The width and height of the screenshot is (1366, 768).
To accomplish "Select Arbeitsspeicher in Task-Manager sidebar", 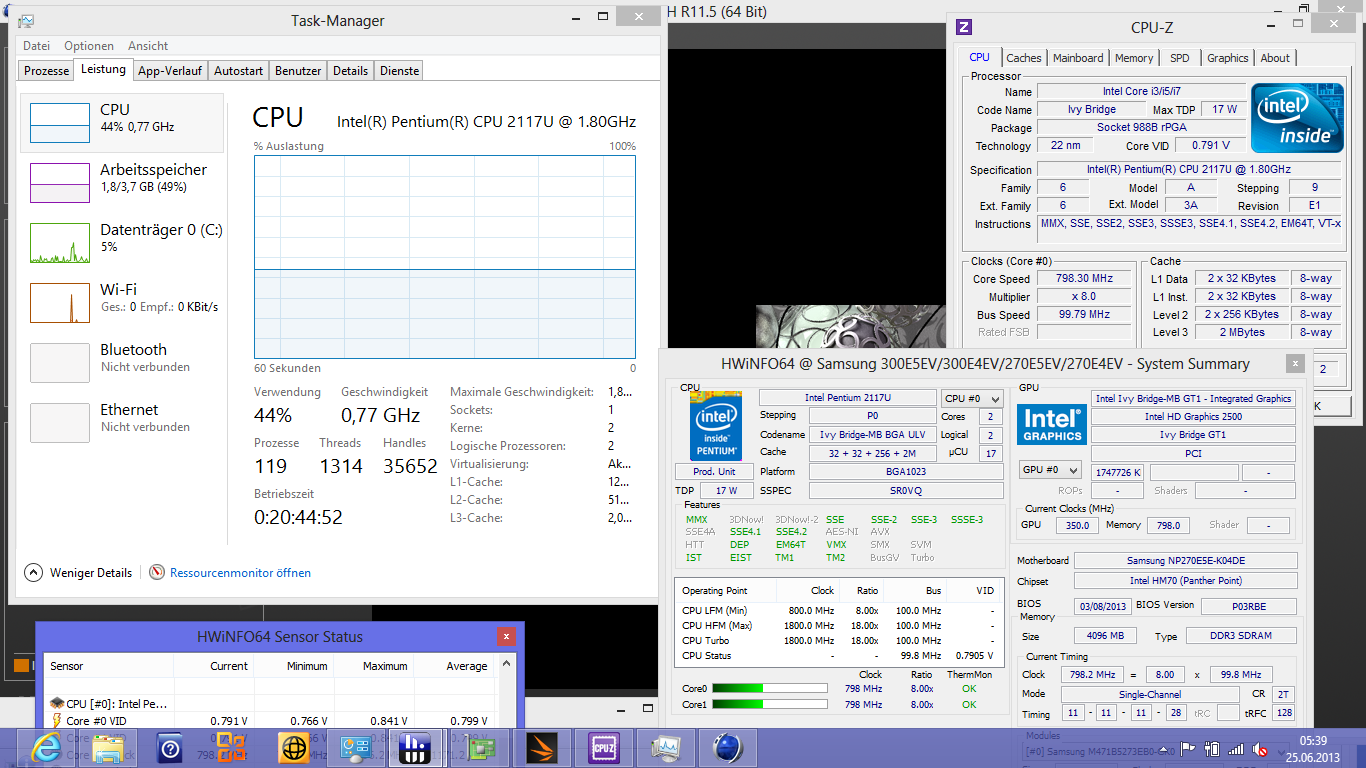I will tap(122, 182).
